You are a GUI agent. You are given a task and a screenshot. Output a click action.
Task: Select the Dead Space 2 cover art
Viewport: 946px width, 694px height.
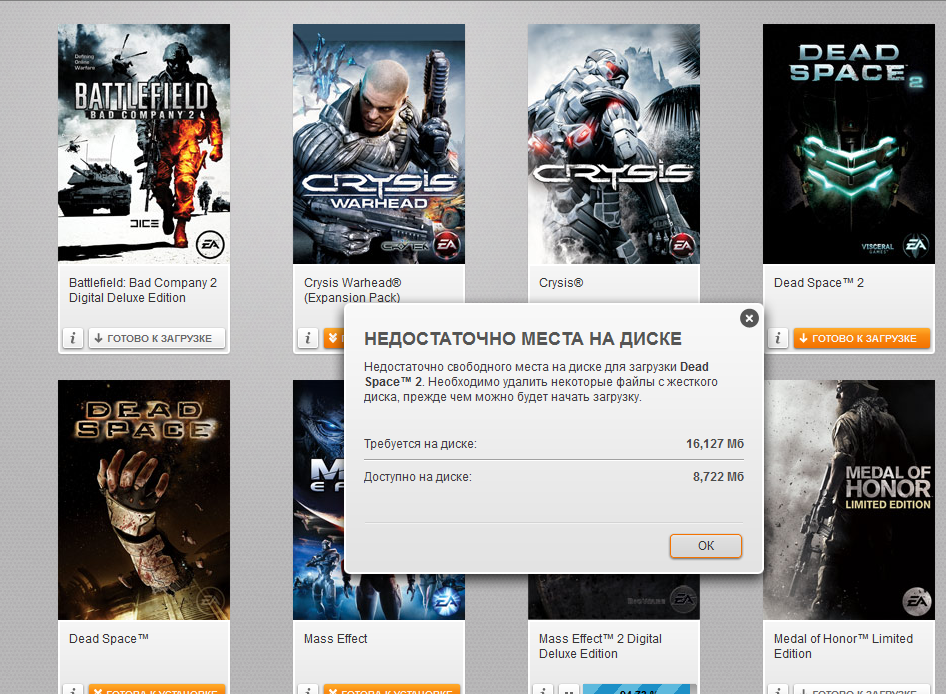[x=849, y=144]
